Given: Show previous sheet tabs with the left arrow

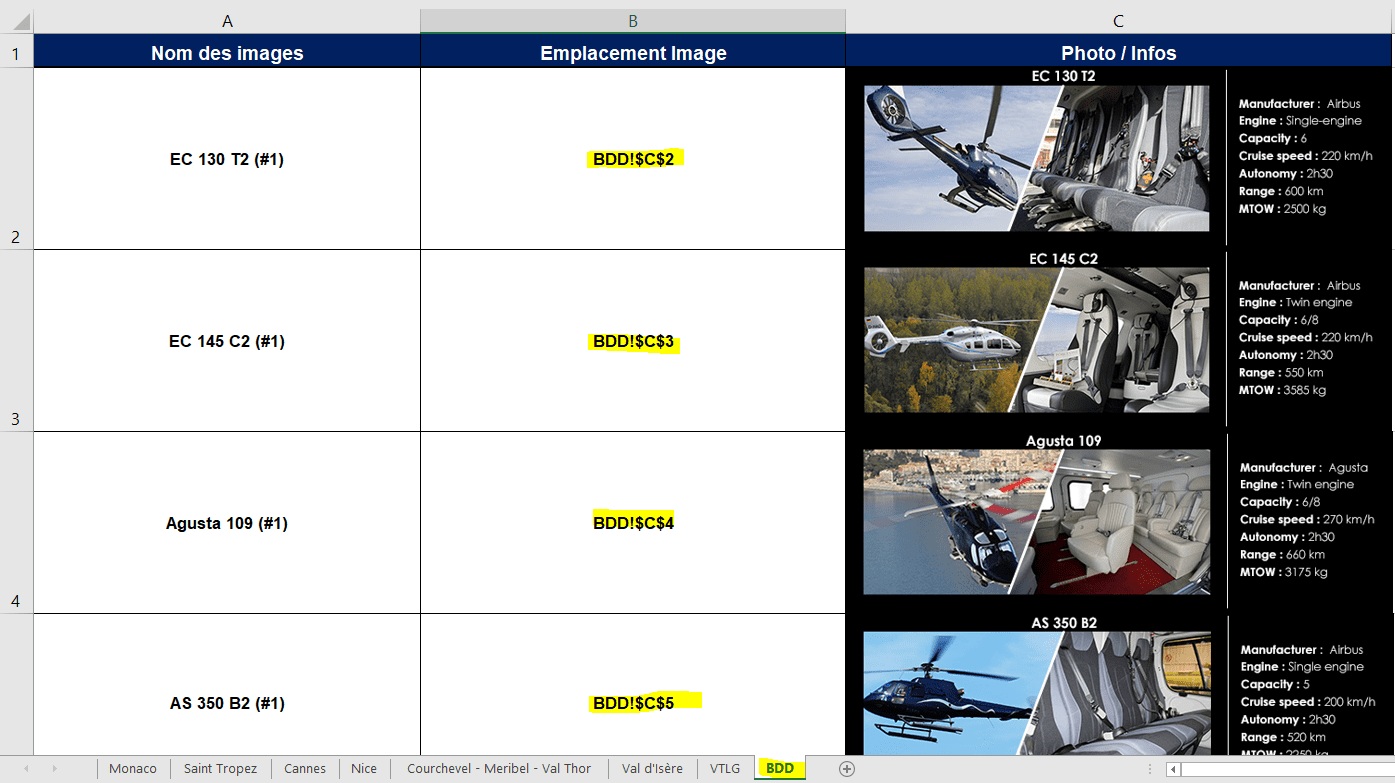Looking at the screenshot, I should (x=26, y=768).
